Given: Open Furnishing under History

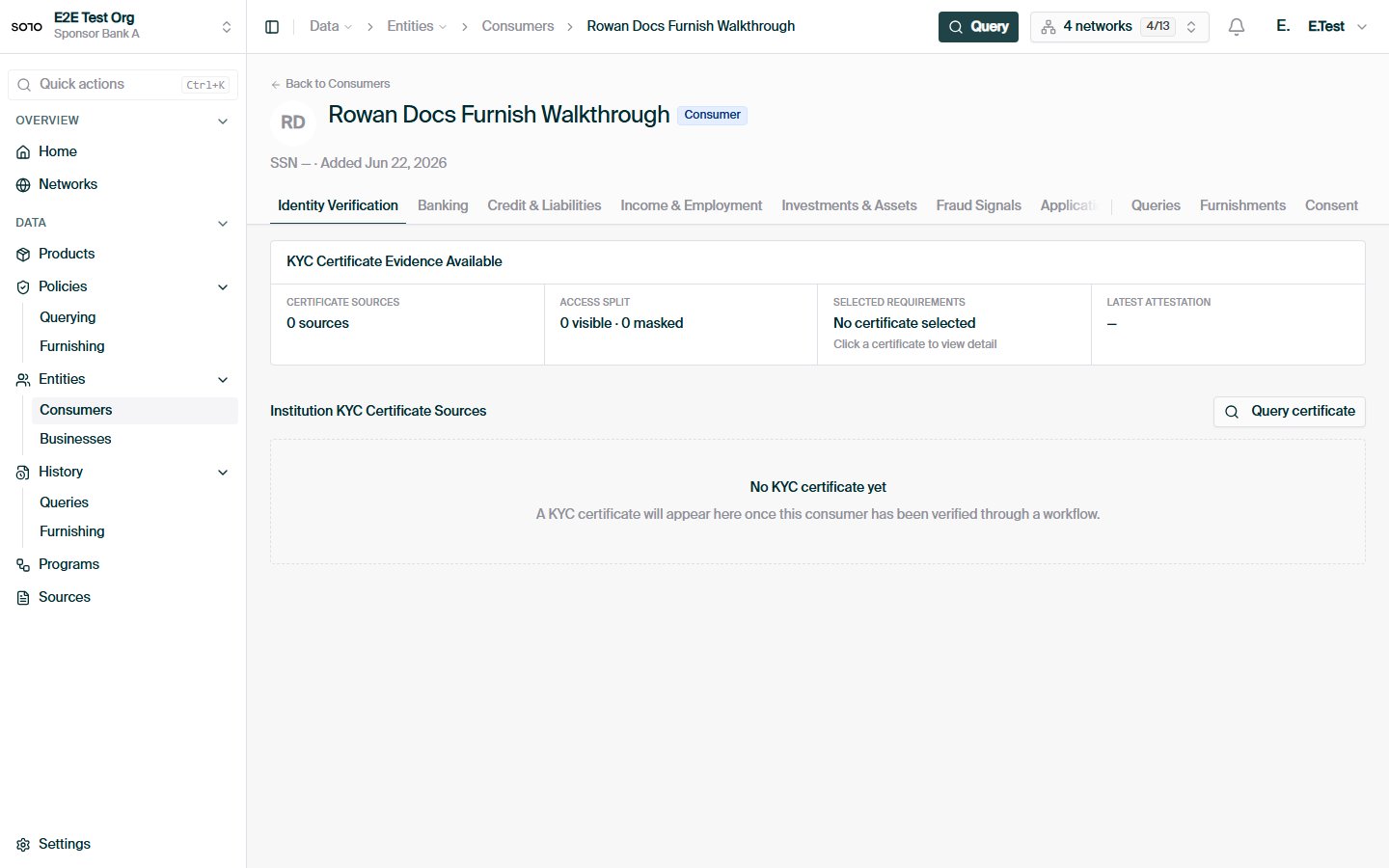Looking at the screenshot, I should (x=135, y=532).
